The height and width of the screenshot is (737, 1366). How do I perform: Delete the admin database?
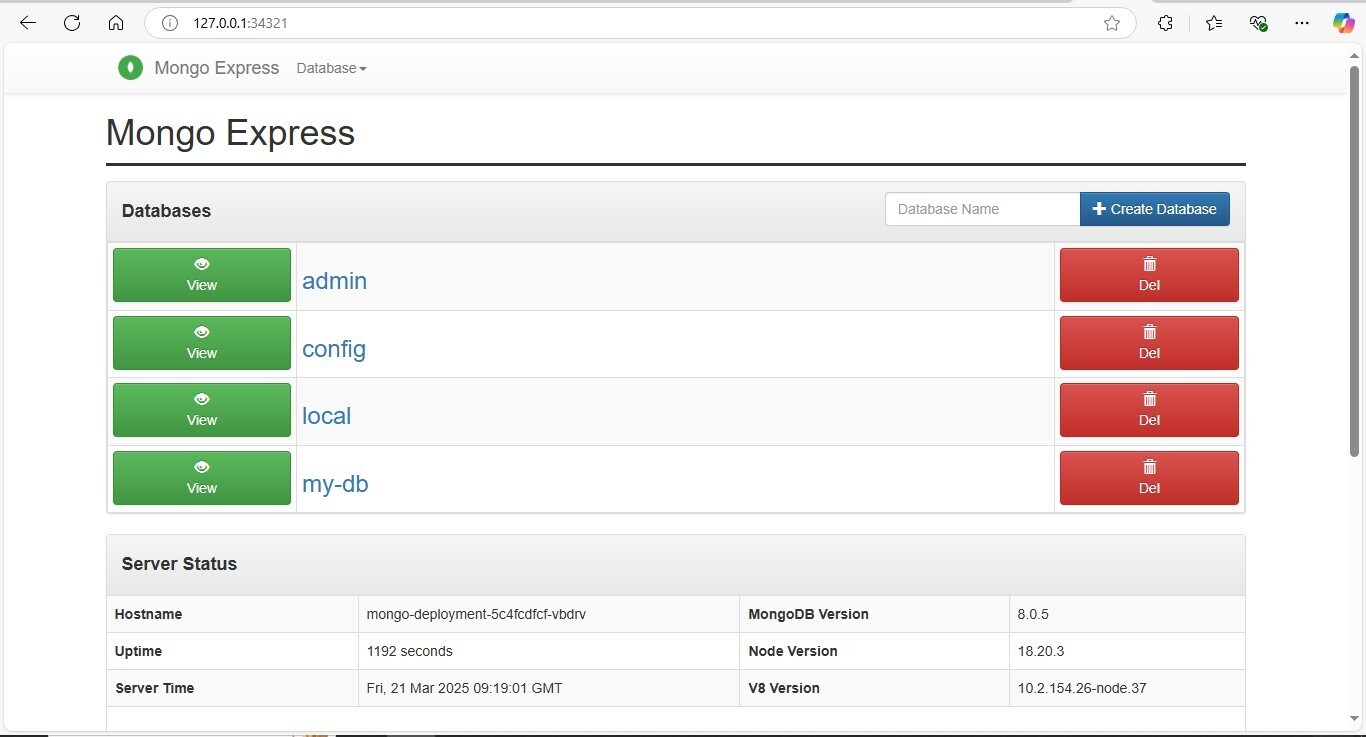(x=1149, y=275)
